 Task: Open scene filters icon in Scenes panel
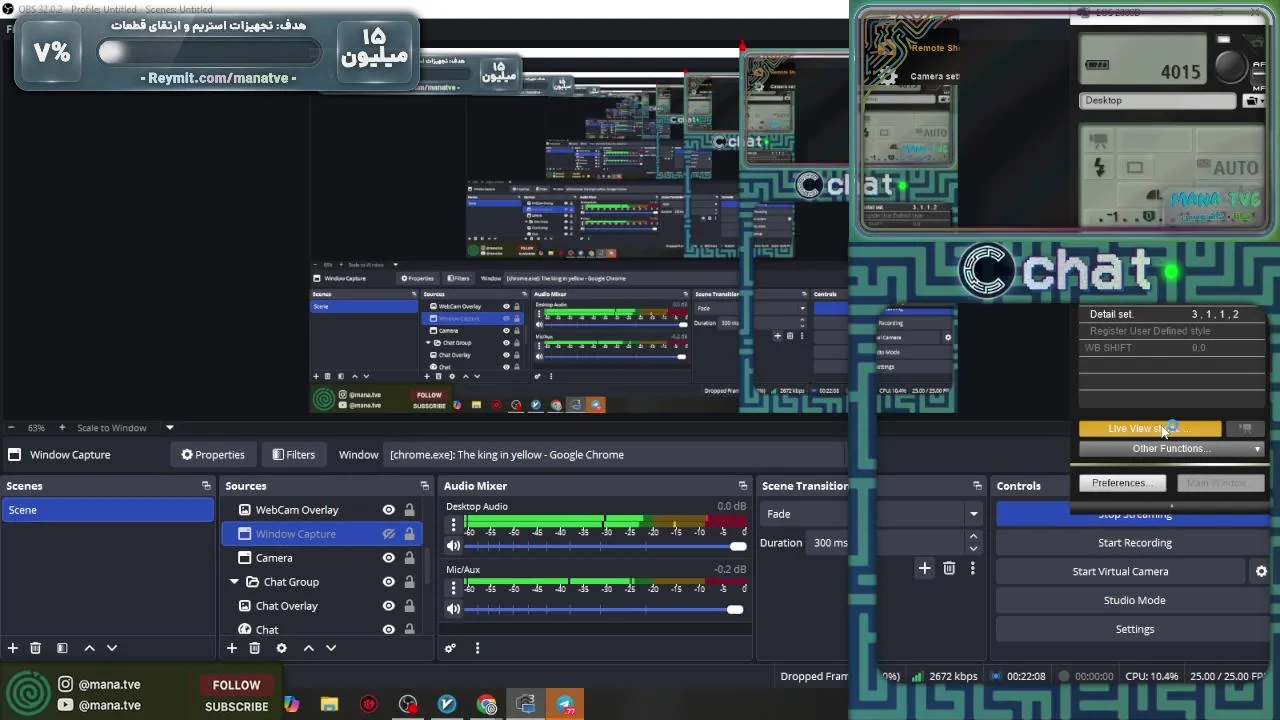[62, 648]
